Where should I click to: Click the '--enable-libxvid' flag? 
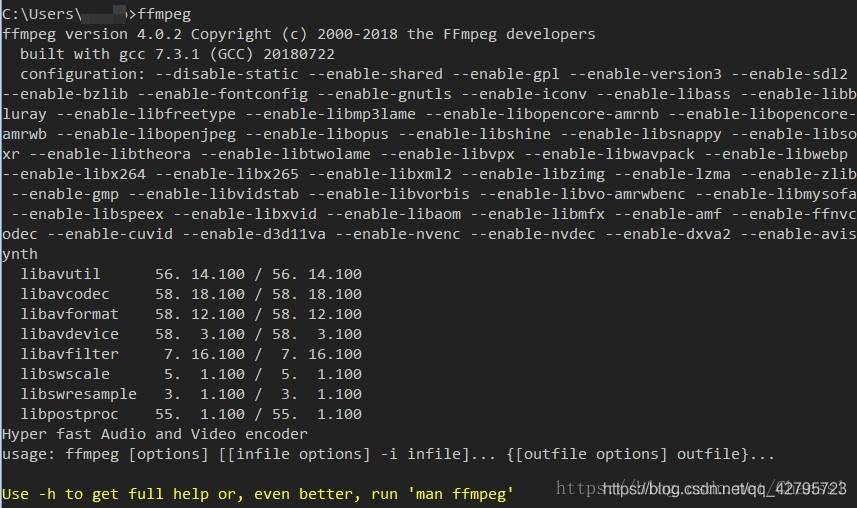tap(245, 214)
